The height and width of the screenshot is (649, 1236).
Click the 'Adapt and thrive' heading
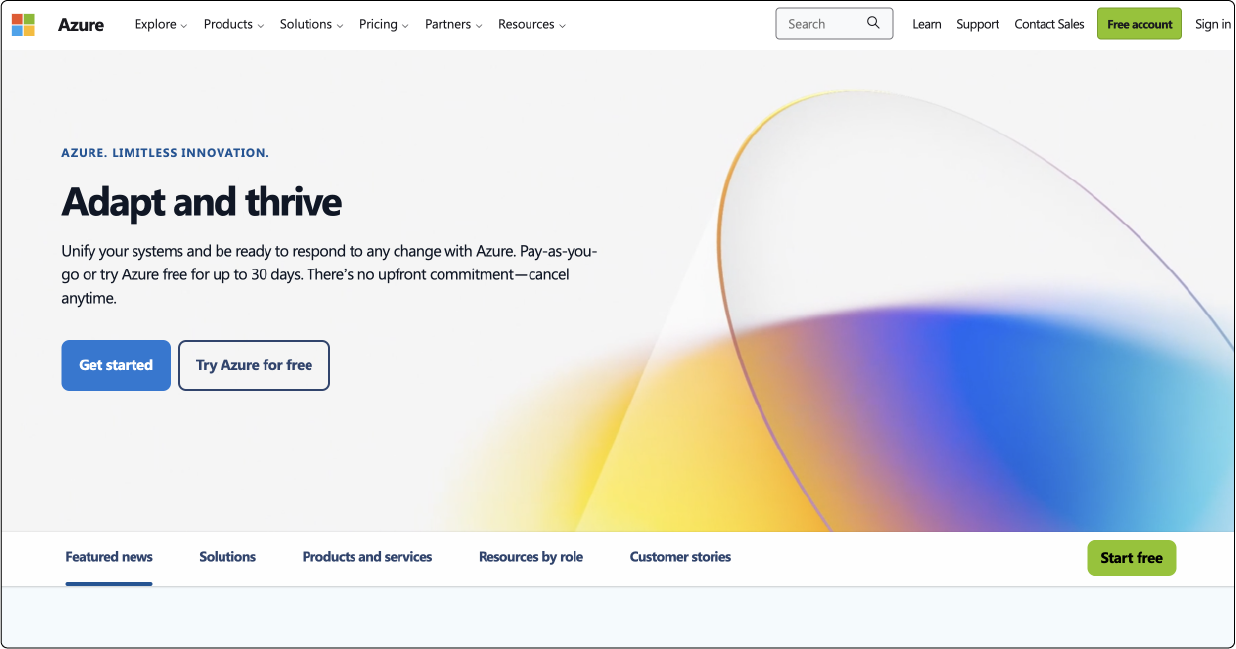(202, 202)
